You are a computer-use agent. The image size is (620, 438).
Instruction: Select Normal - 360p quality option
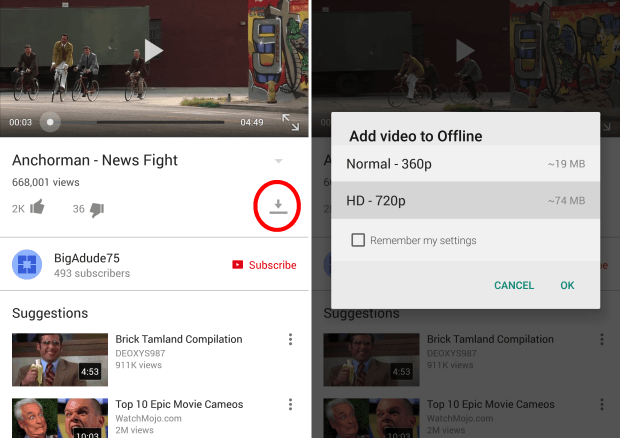point(465,164)
